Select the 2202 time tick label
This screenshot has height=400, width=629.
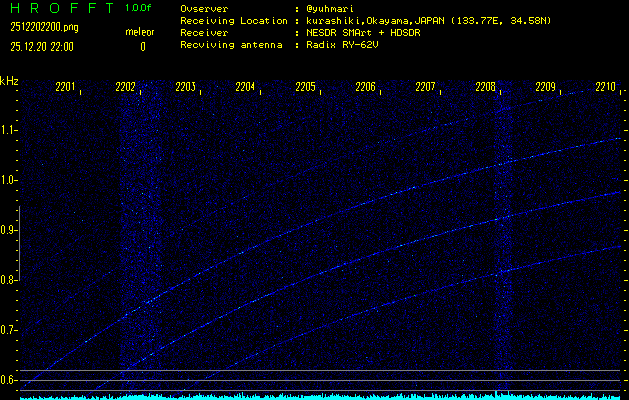point(126,88)
